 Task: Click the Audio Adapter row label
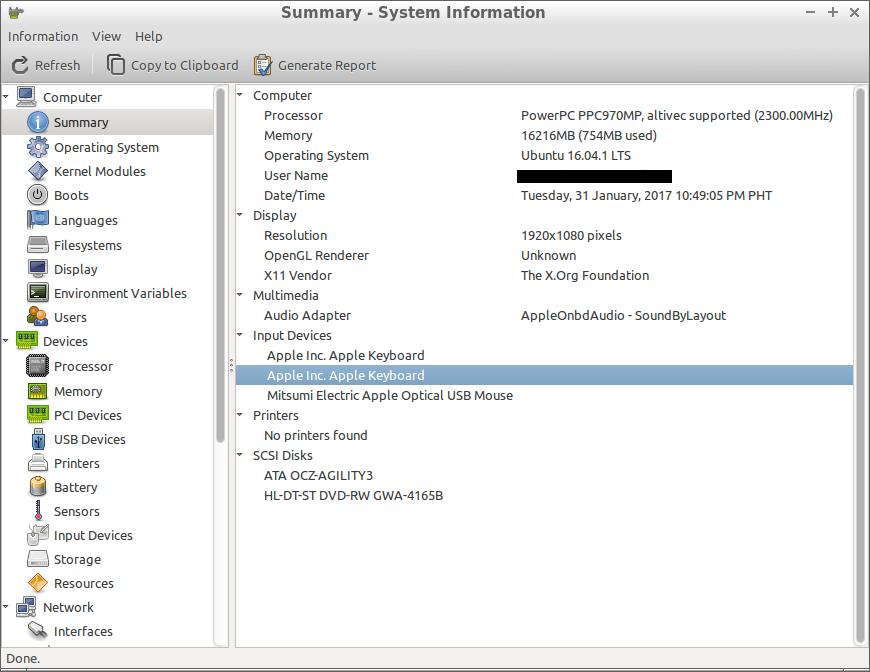(x=307, y=315)
